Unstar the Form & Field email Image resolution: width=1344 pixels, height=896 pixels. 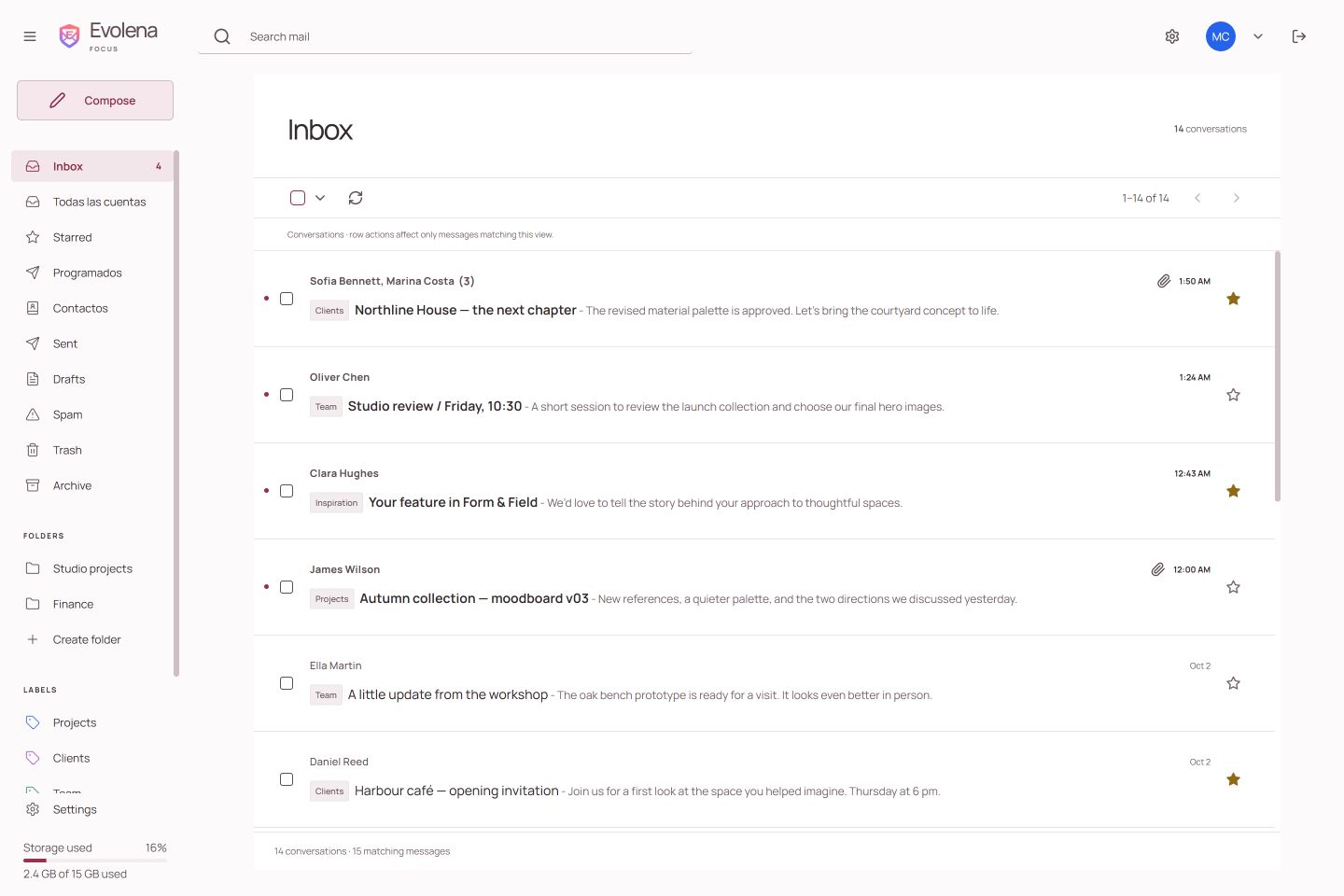tap(1233, 491)
